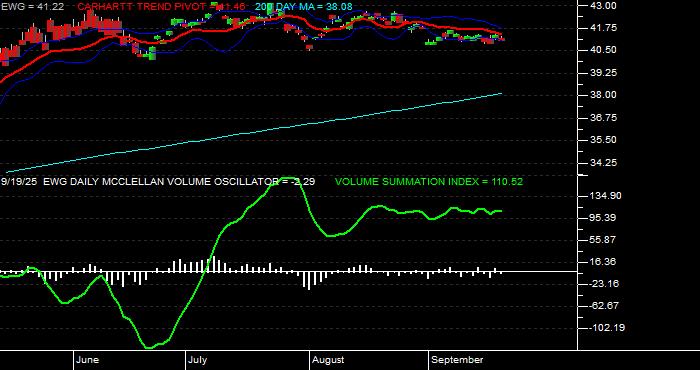Click the -62.67 oscillator axis value
The height and width of the screenshot is (370, 700).
(604, 306)
